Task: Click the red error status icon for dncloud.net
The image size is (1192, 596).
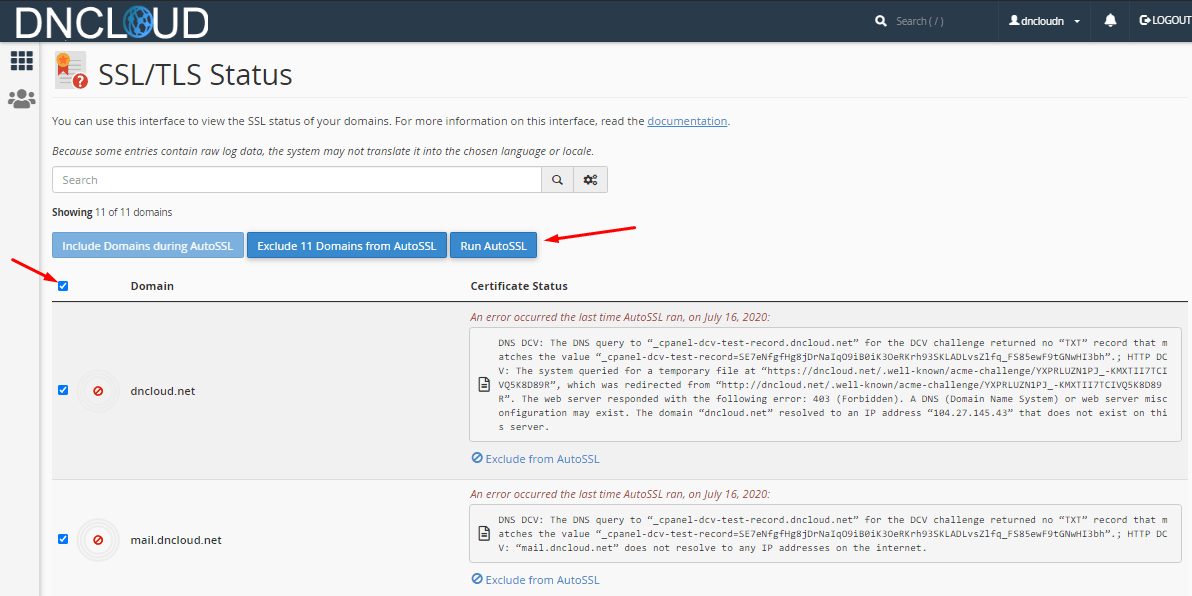Action: [98, 391]
